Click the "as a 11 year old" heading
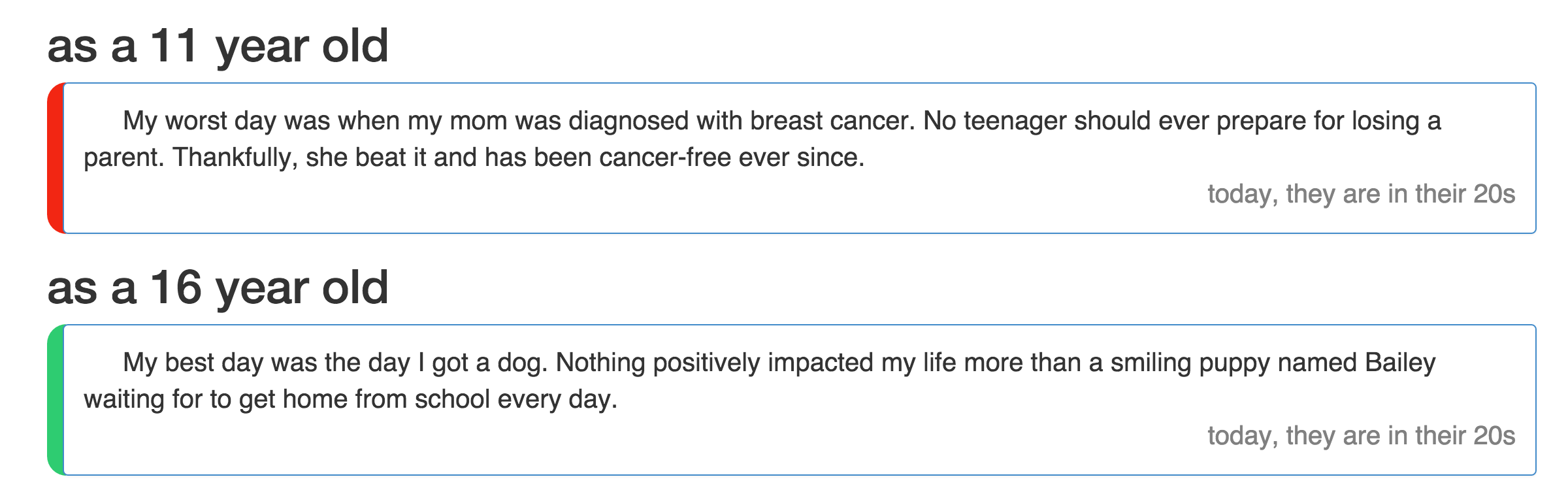The image size is (1568, 494). pos(218,47)
